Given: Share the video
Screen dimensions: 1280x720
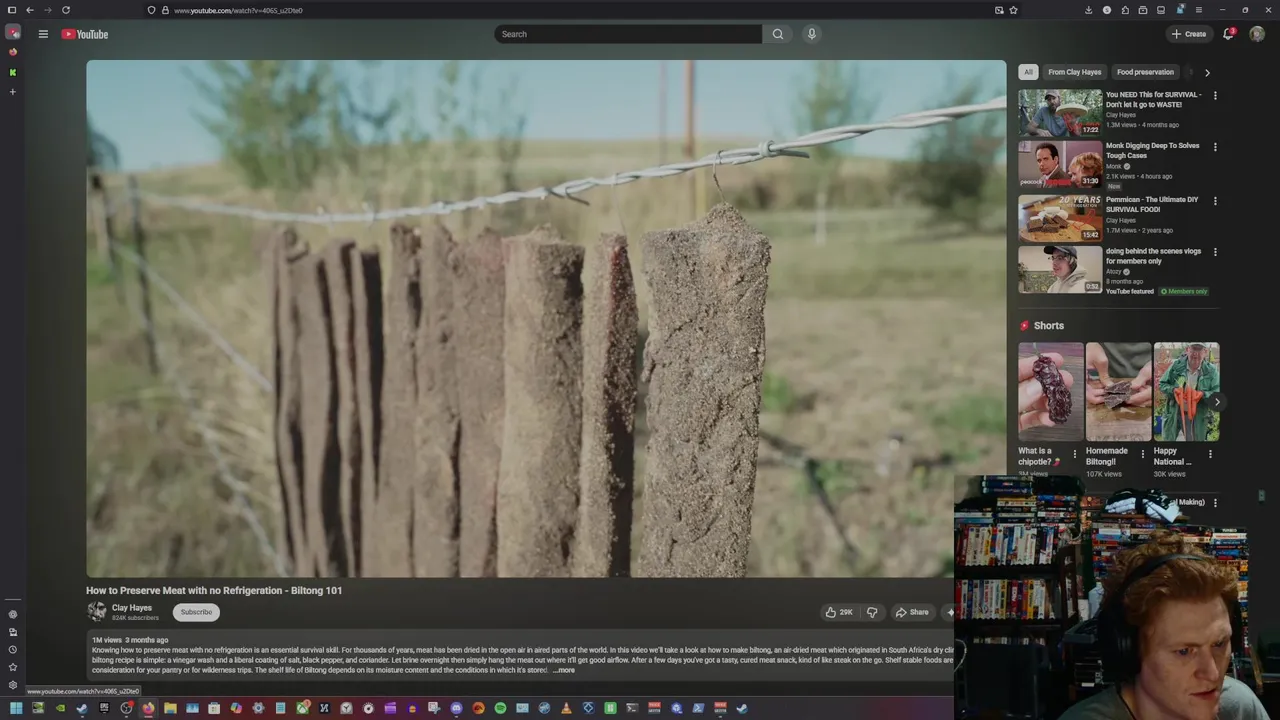Looking at the screenshot, I should coord(912,612).
